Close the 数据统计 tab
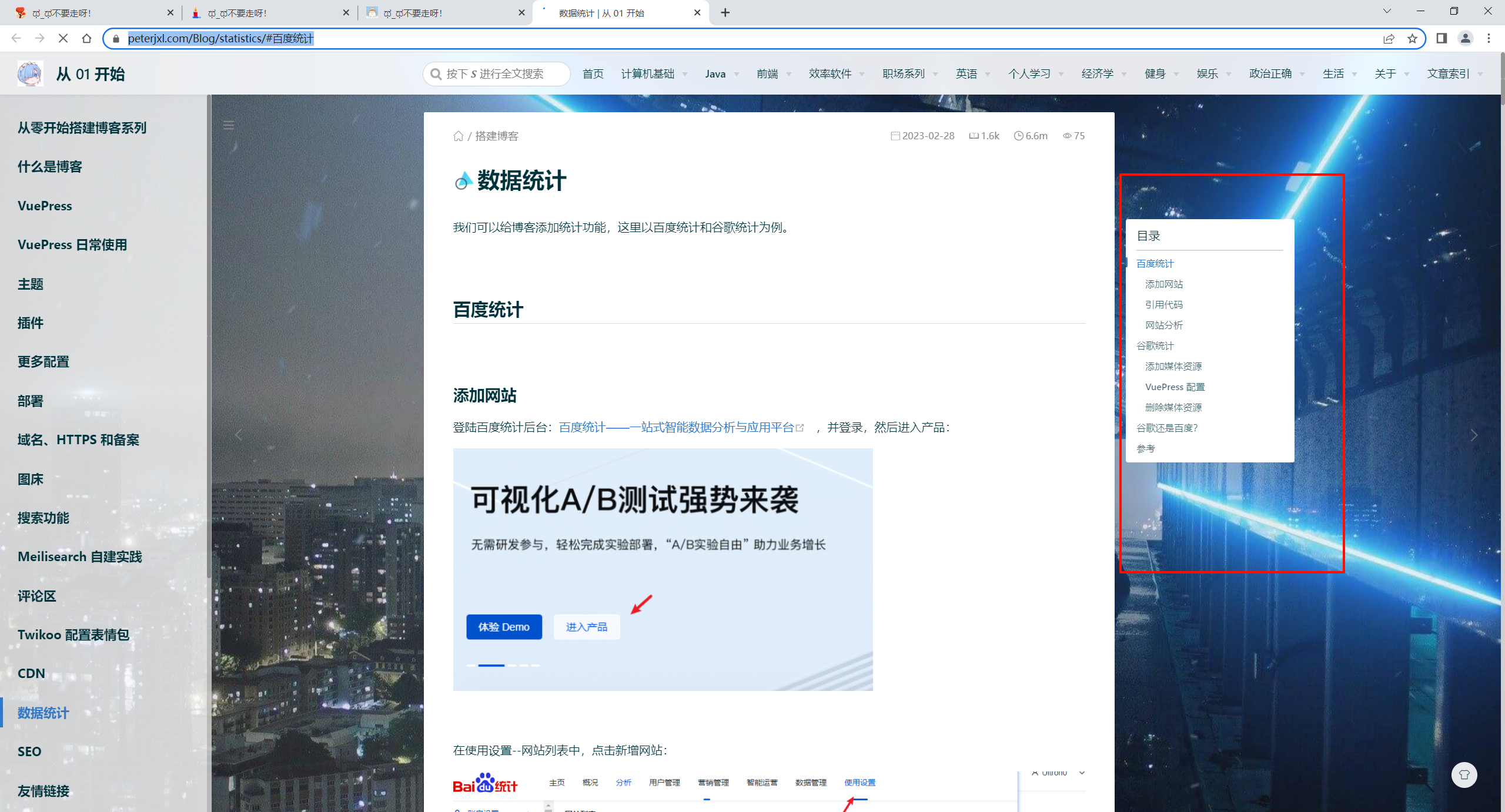Viewport: 1505px width, 812px height. 697,12
